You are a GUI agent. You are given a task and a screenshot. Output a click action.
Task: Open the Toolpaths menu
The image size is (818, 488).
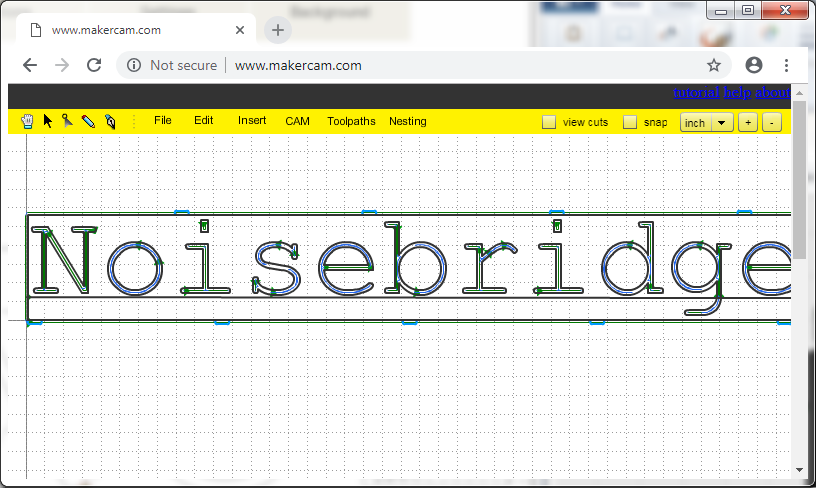click(x=351, y=121)
